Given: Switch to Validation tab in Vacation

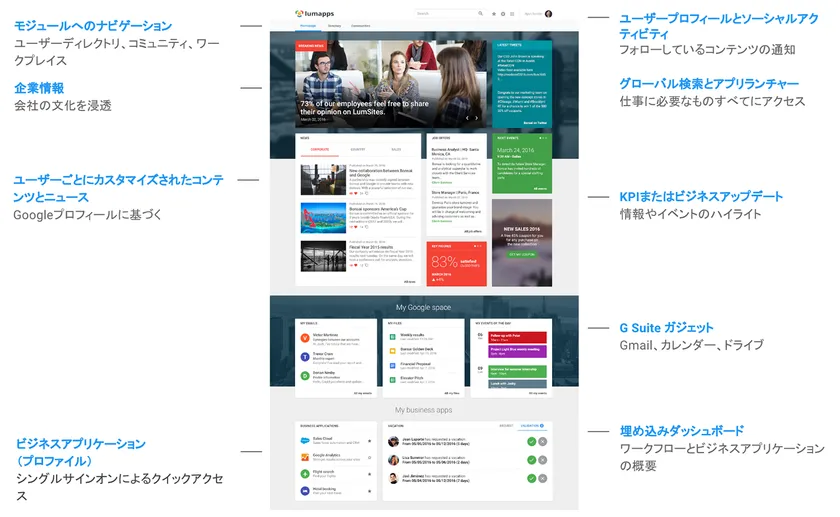Looking at the screenshot, I should coord(532,426).
